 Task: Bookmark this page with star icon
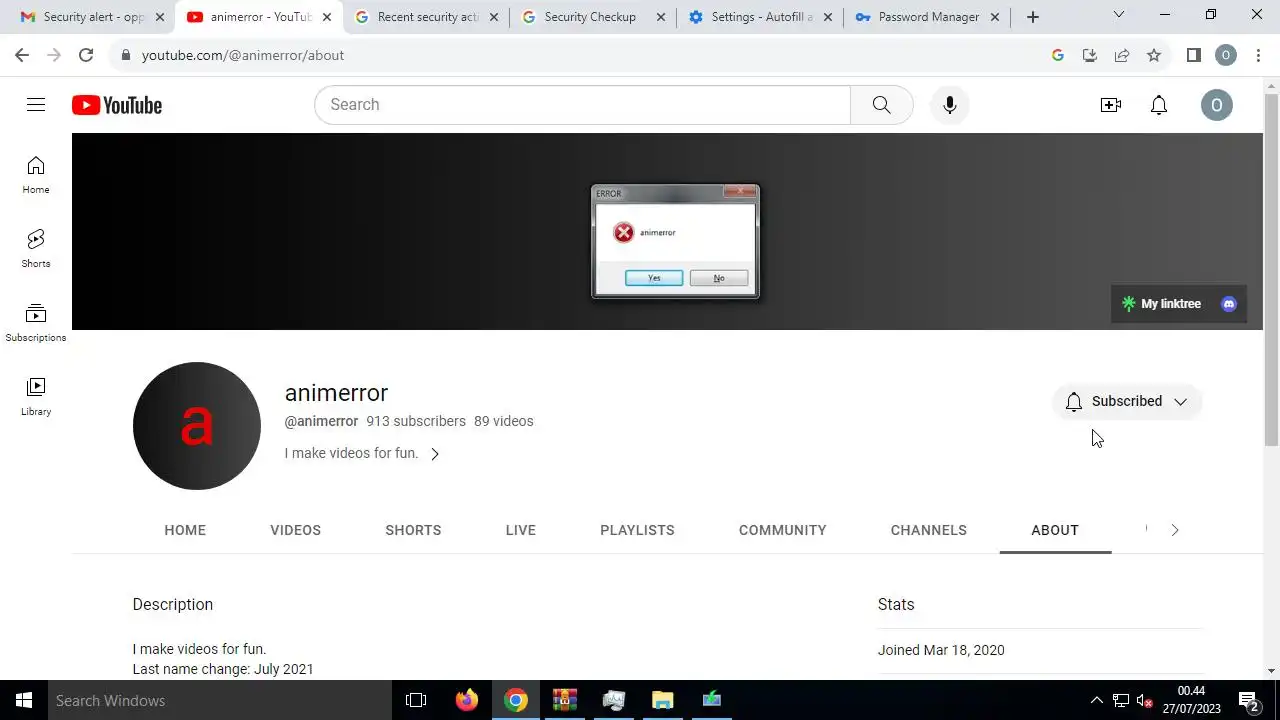[x=1154, y=55]
